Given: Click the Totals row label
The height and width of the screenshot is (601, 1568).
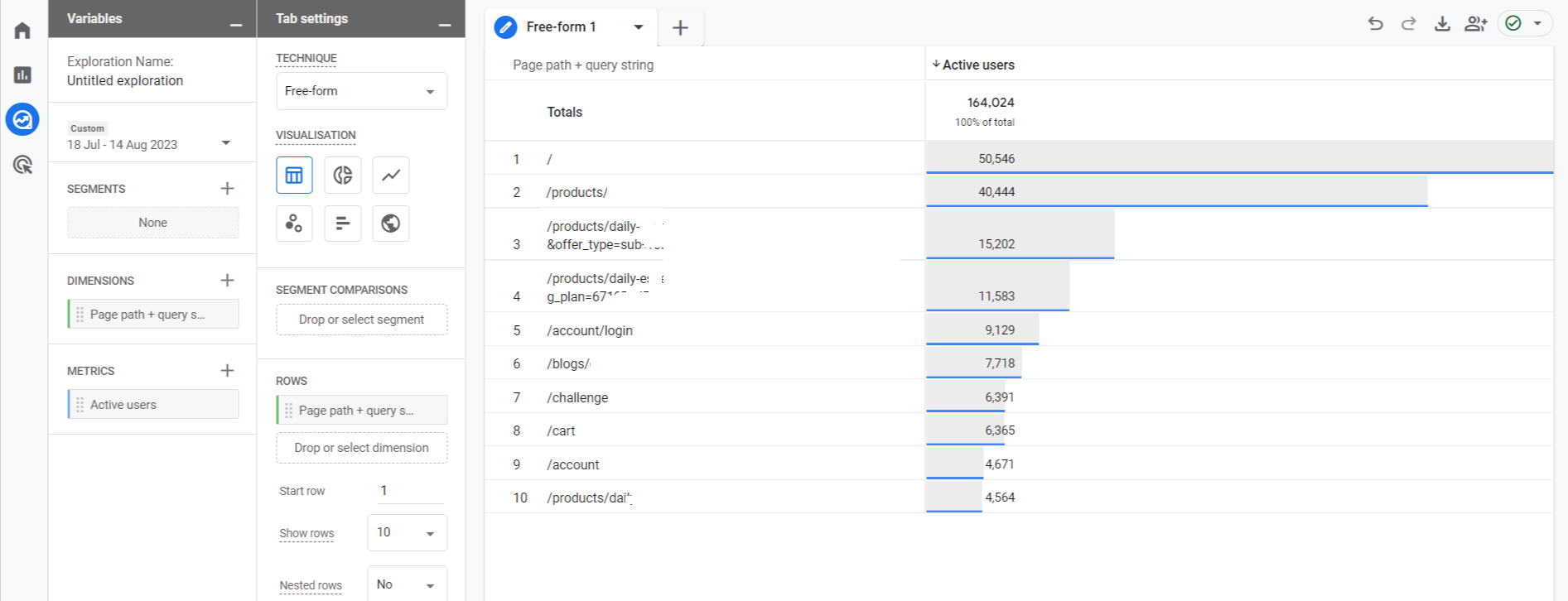Looking at the screenshot, I should click(x=564, y=112).
